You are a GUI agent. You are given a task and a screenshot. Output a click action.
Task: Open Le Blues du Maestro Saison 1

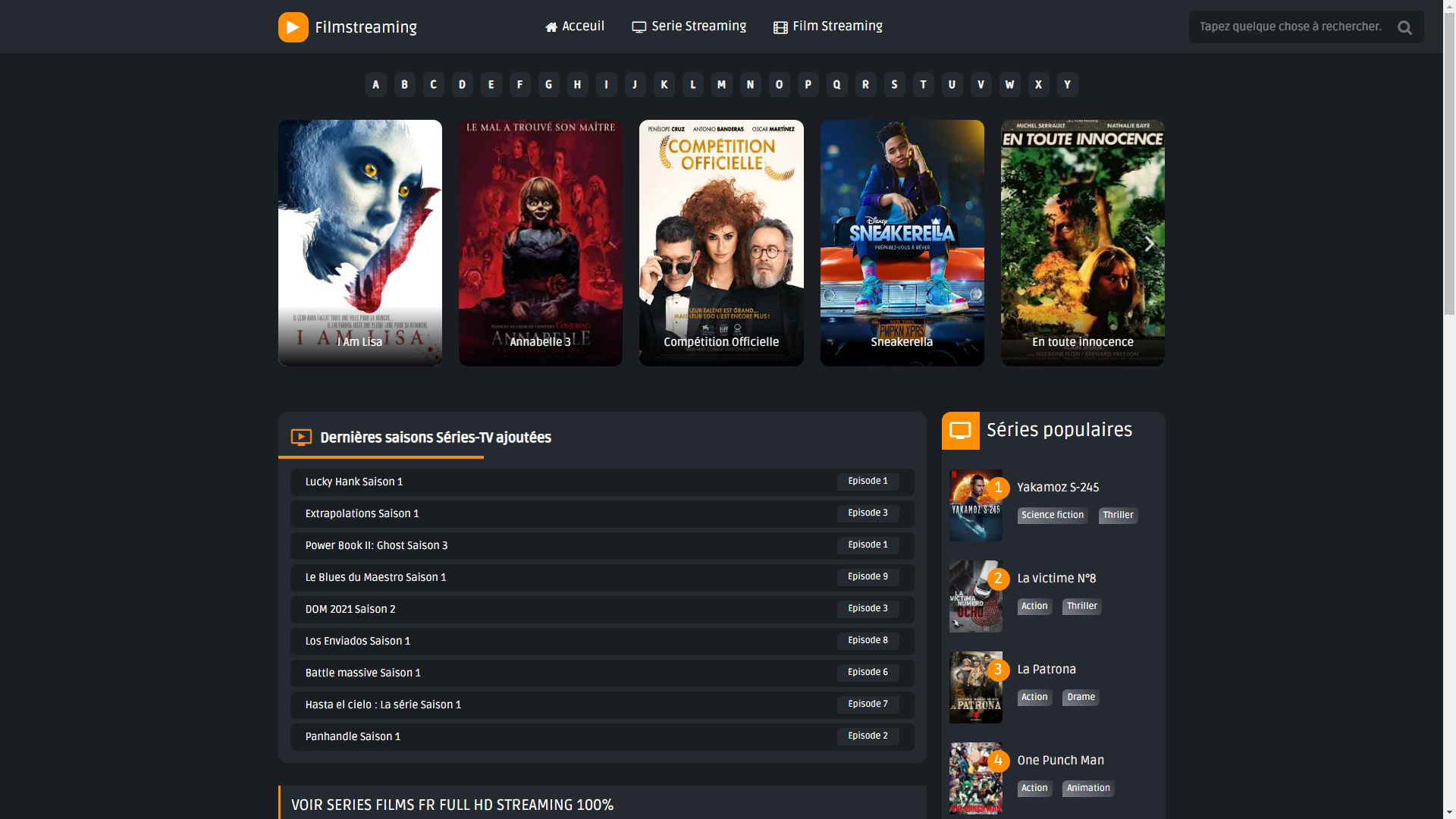(x=602, y=578)
